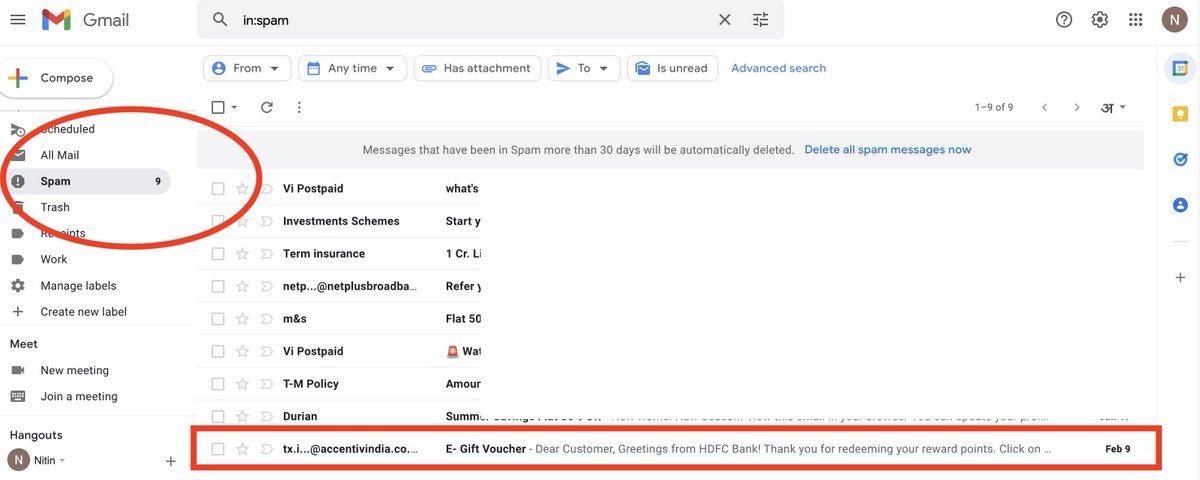The height and width of the screenshot is (480, 1200).
Task: Click the Gmail logo
Action: coord(86,20)
